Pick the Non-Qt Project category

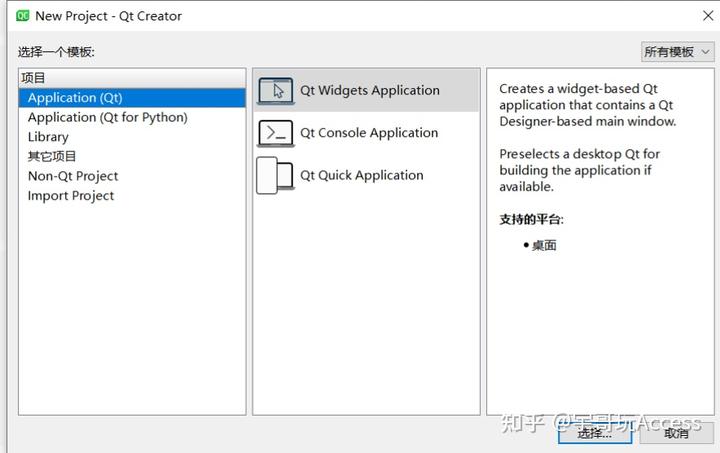(73, 176)
